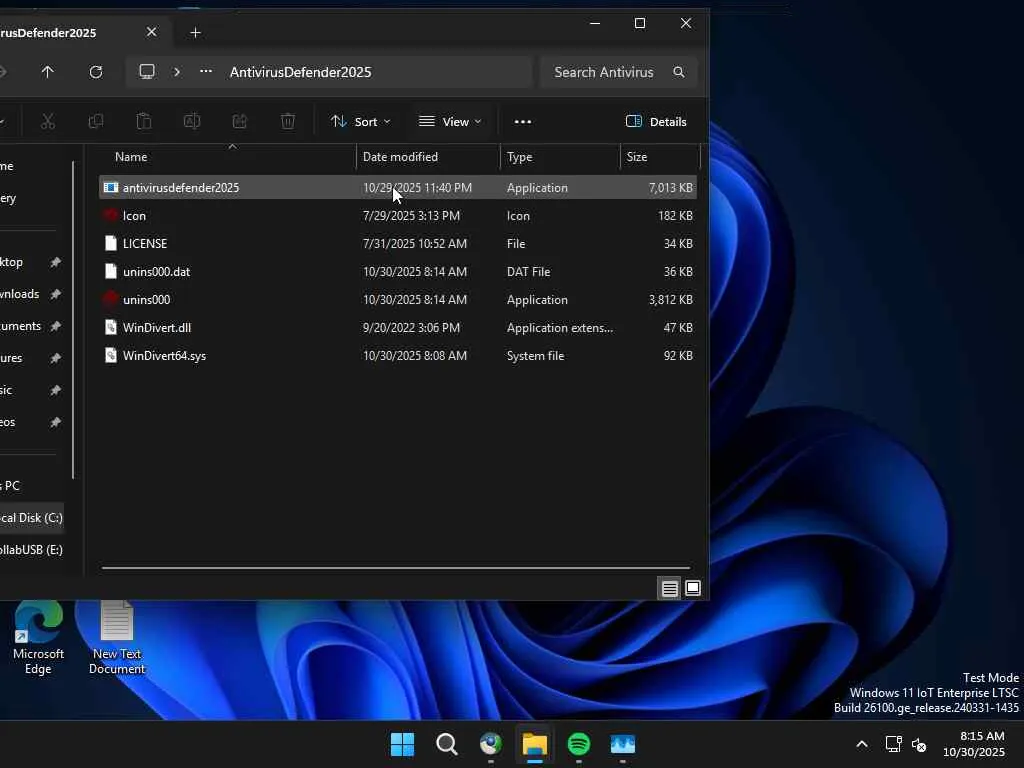The width and height of the screenshot is (1024, 768).
Task: Open the View dropdown menu
Action: click(x=449, y=121)
